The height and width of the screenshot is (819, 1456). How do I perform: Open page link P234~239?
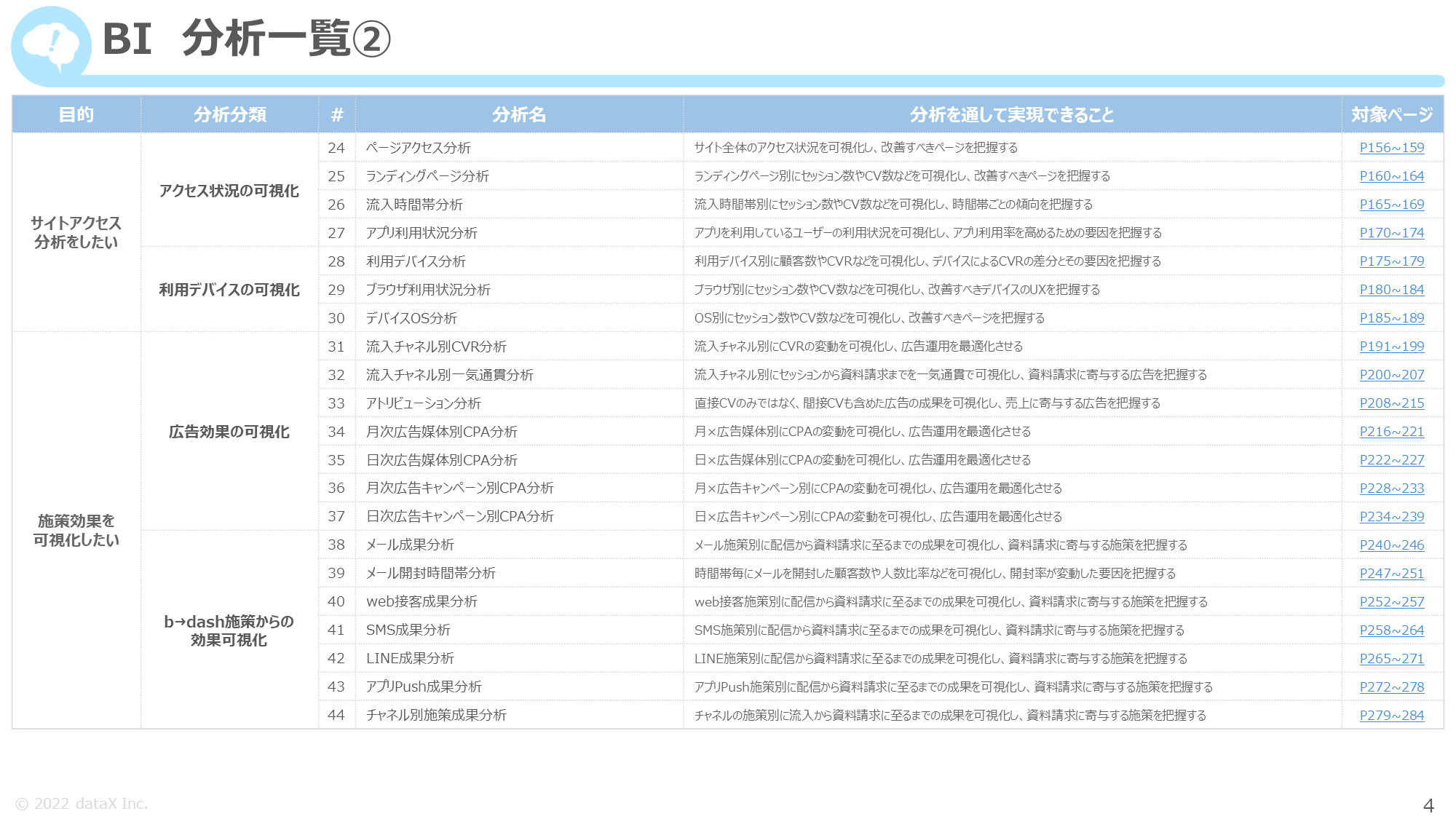pyautogui.click(x=1391, y=517)
